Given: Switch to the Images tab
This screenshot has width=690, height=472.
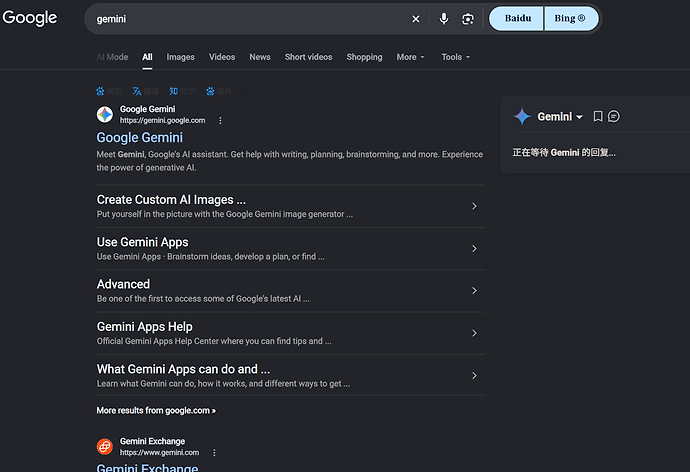Looking at the screenshot, I should click(x=180, y=57).
